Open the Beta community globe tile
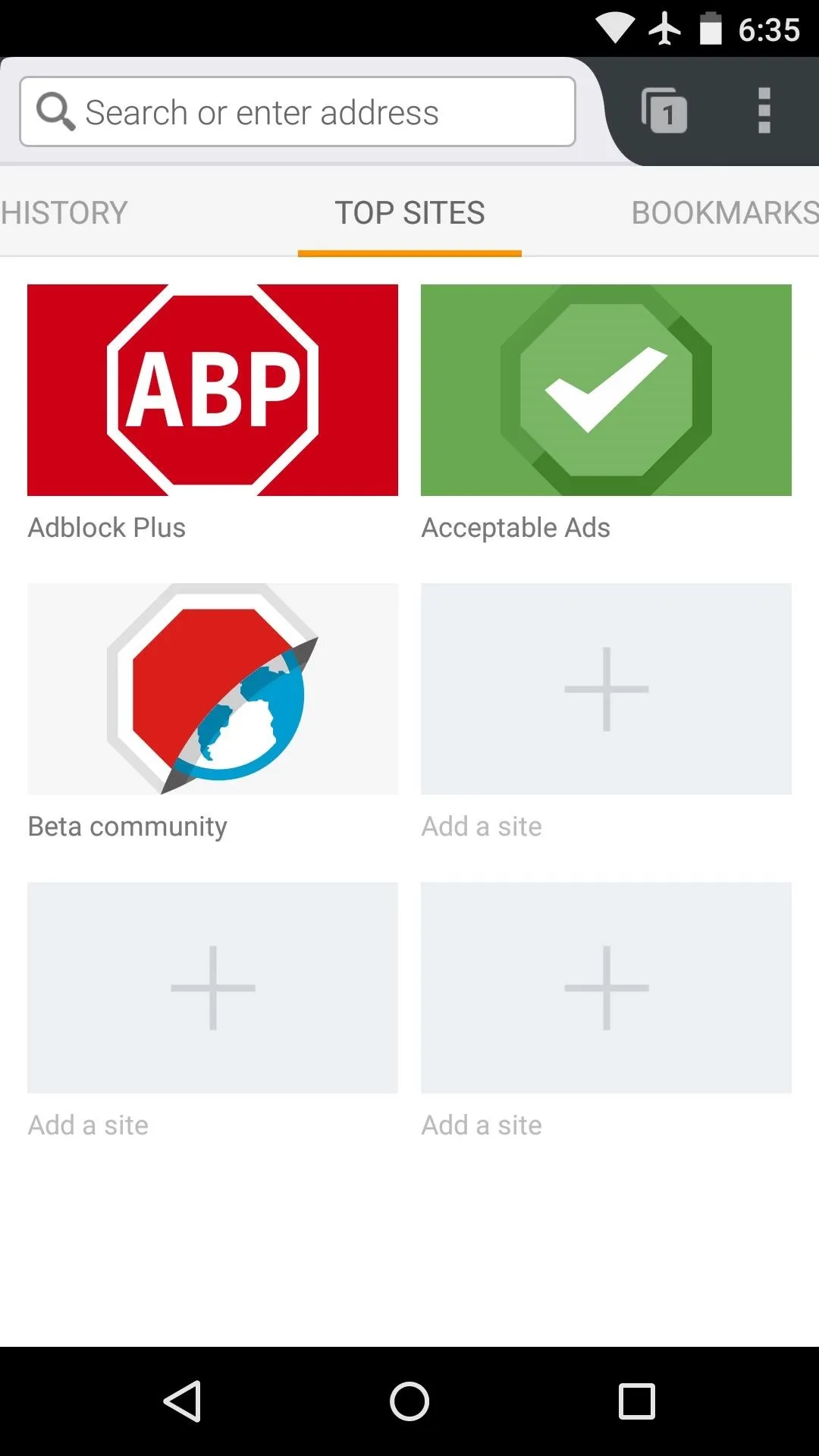The image size is (819, 1456). pos(212,689)
